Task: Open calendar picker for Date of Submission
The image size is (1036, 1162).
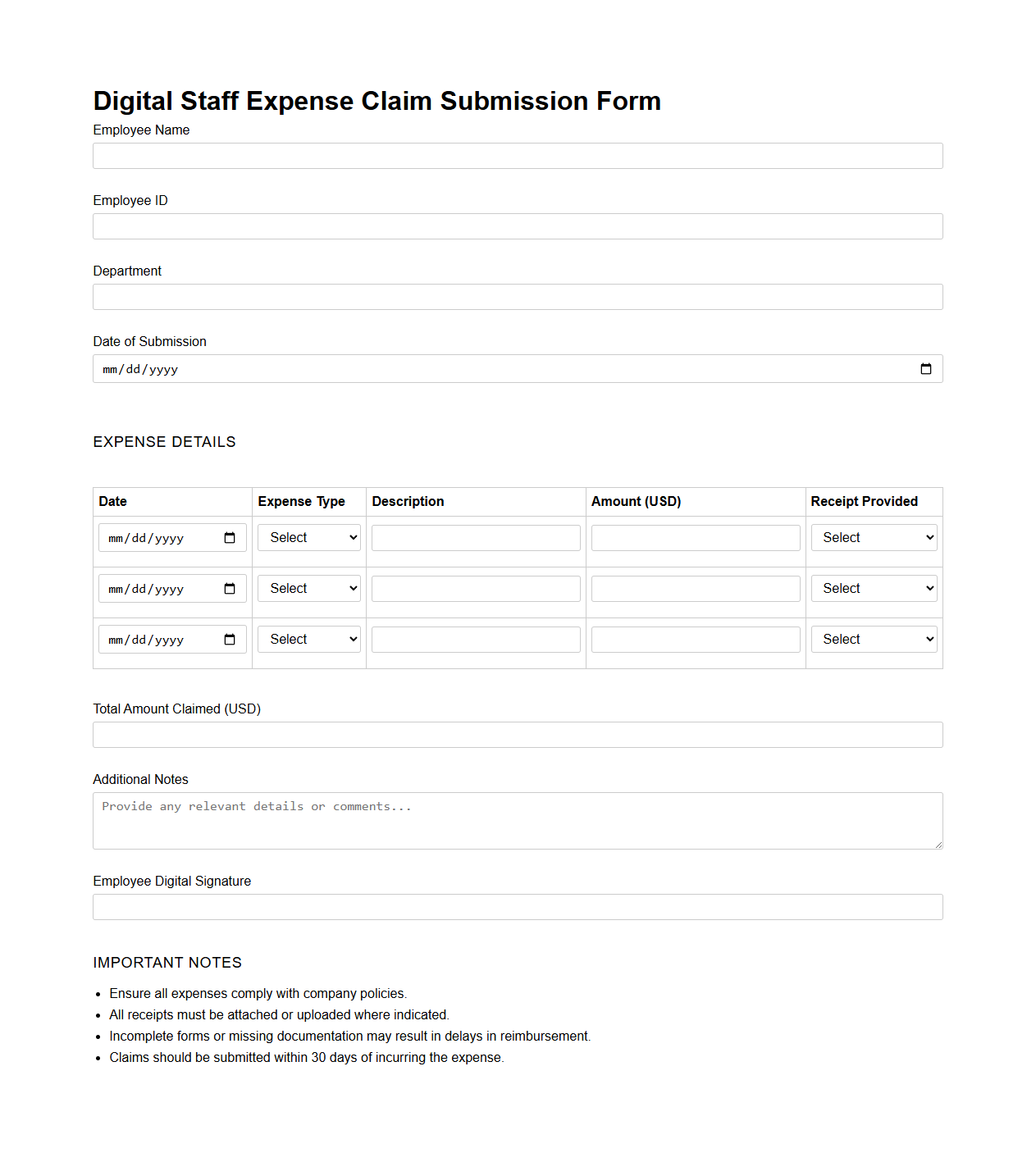Action: click(x=925, y=369)
